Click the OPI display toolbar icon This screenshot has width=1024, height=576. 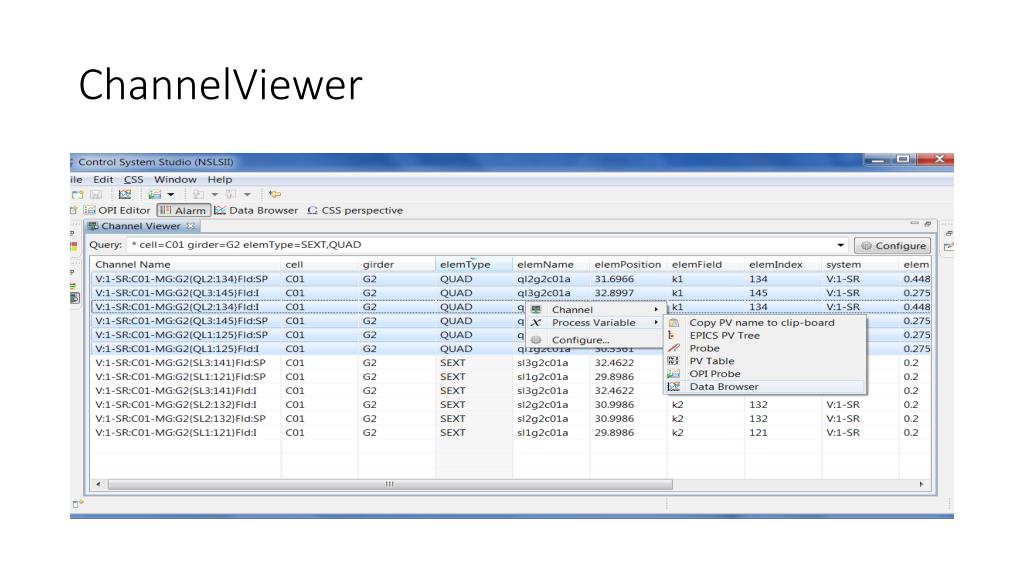[x=155, y=195]
